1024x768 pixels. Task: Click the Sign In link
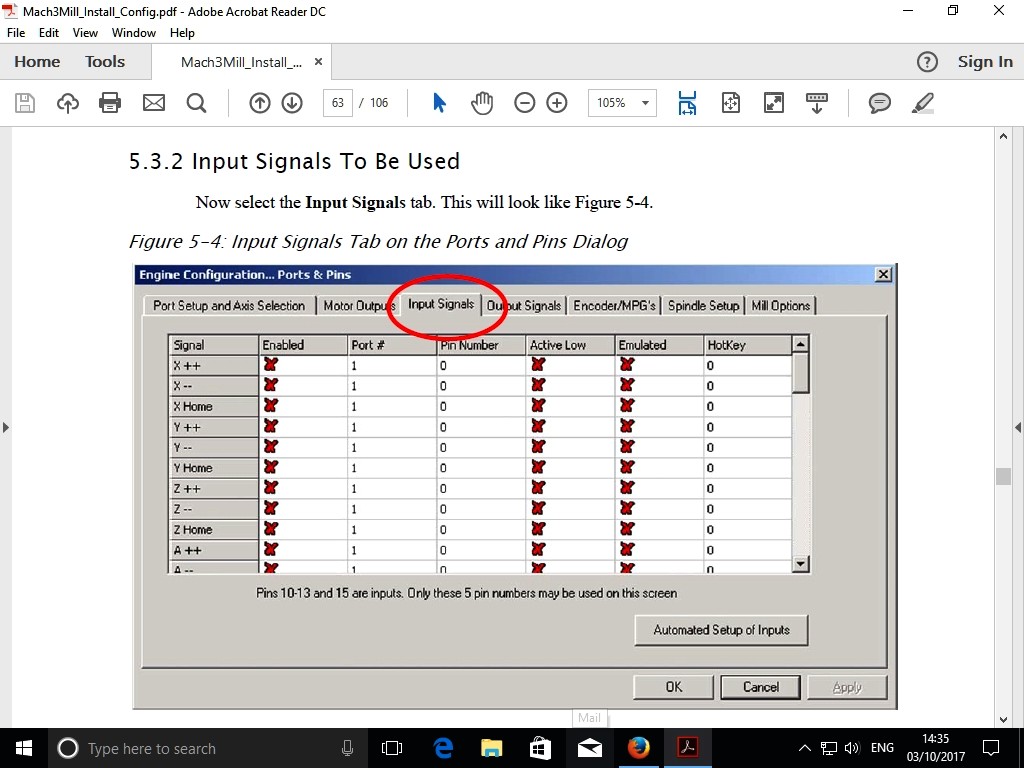pyautogui.click(x=984, y=62)
